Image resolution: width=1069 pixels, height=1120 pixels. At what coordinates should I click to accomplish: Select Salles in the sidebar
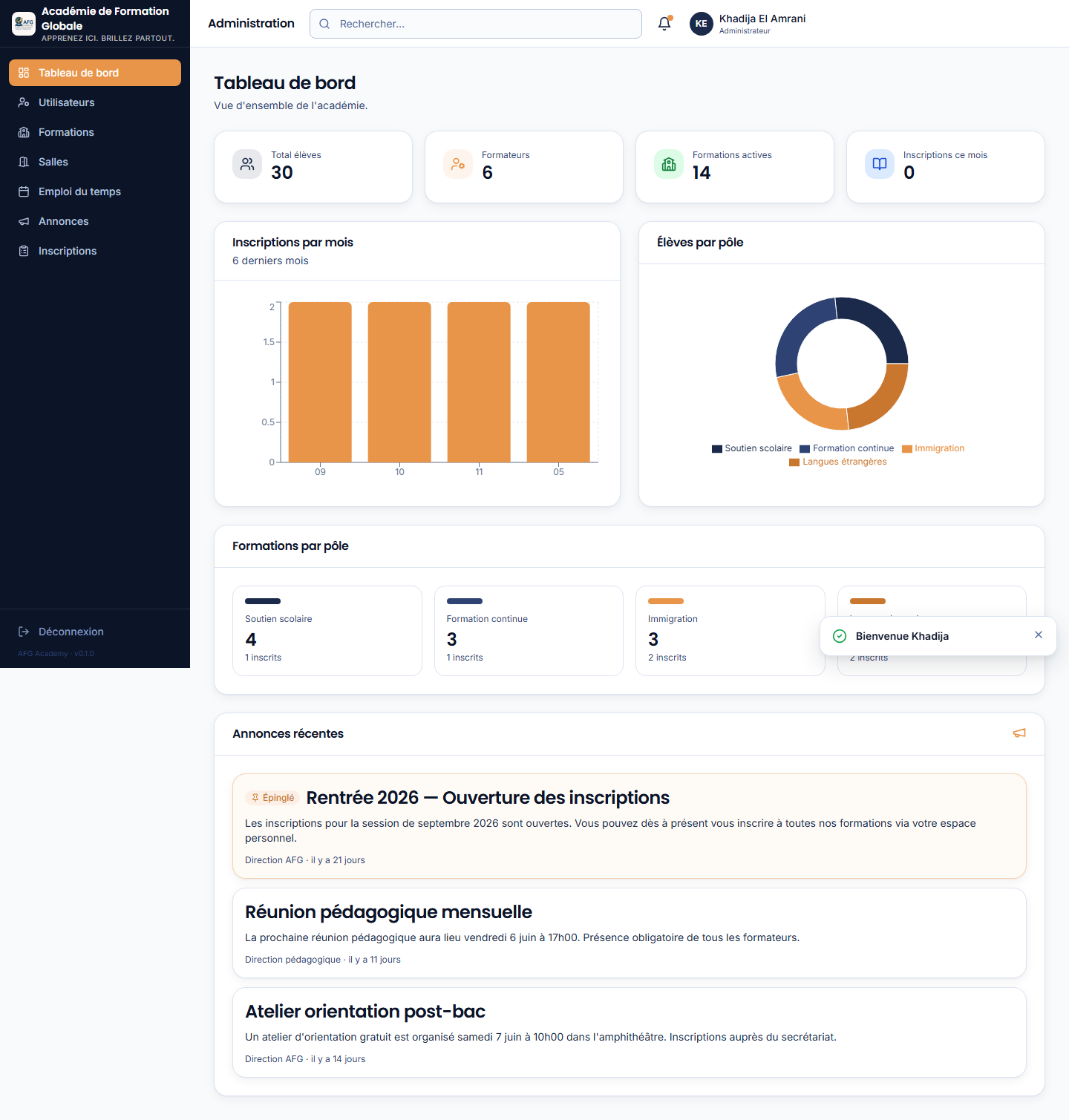tap(95, 162)
